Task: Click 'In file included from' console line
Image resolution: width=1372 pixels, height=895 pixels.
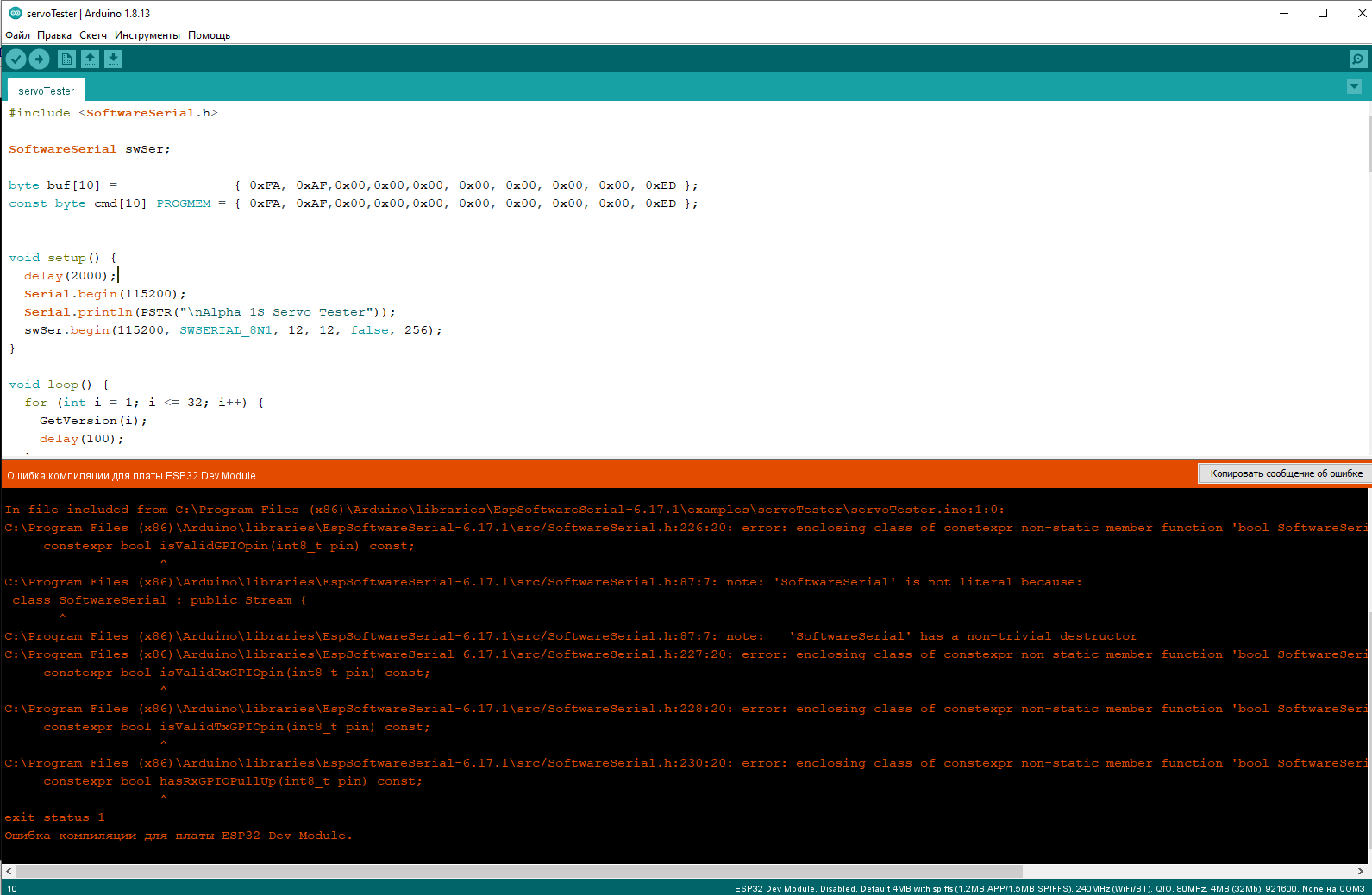Action: [x=504, y=510]
